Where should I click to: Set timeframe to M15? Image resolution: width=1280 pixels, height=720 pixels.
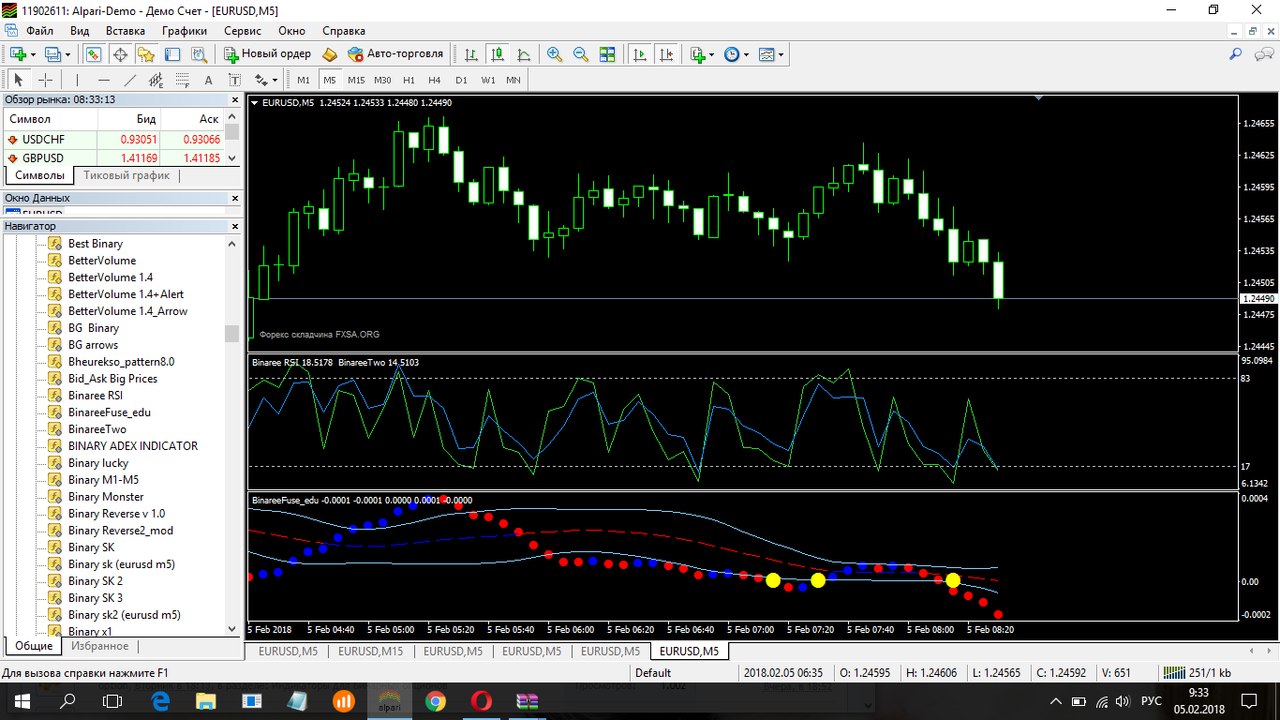356,80
